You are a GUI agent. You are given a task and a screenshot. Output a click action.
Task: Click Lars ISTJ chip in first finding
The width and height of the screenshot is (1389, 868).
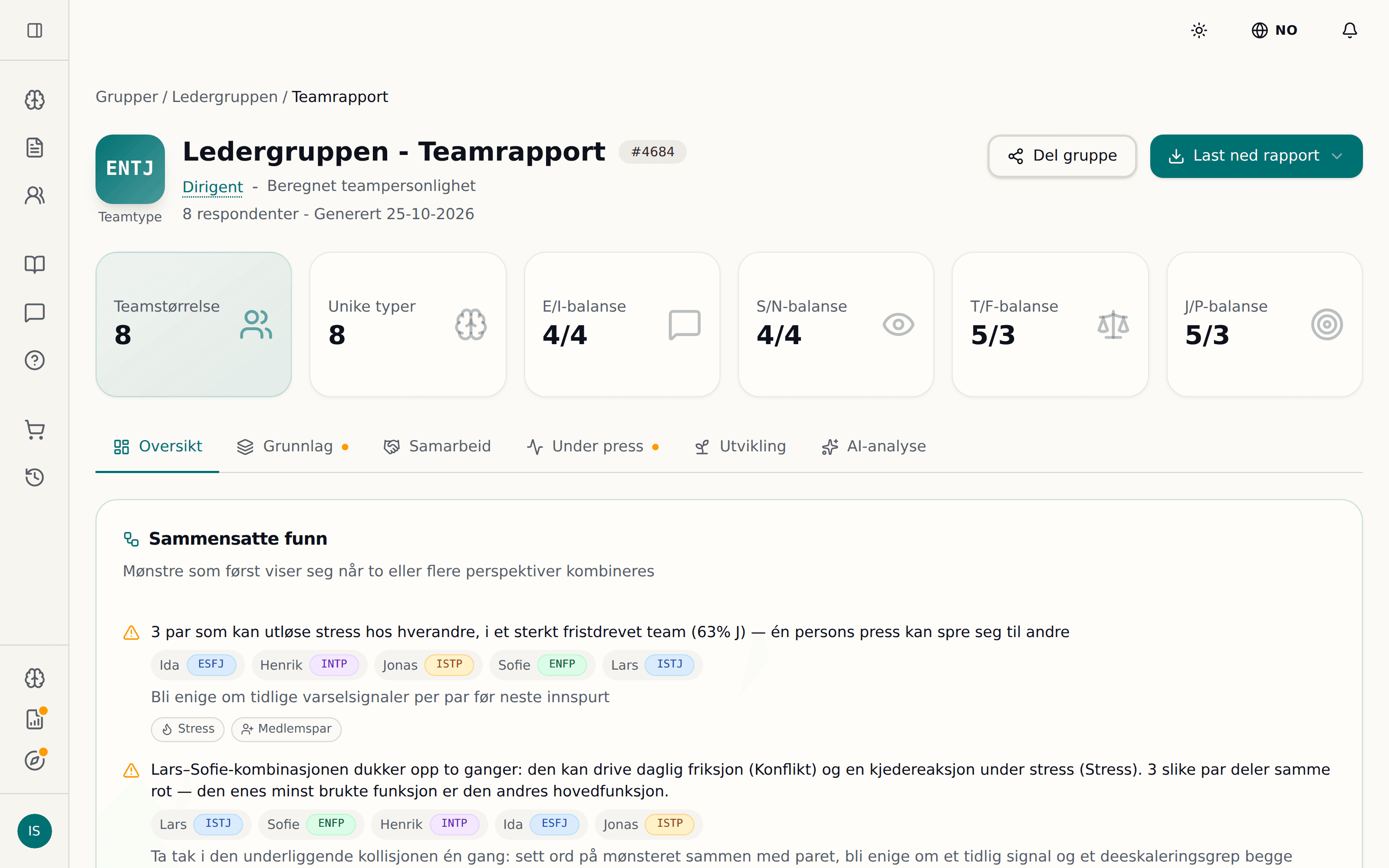652,665
